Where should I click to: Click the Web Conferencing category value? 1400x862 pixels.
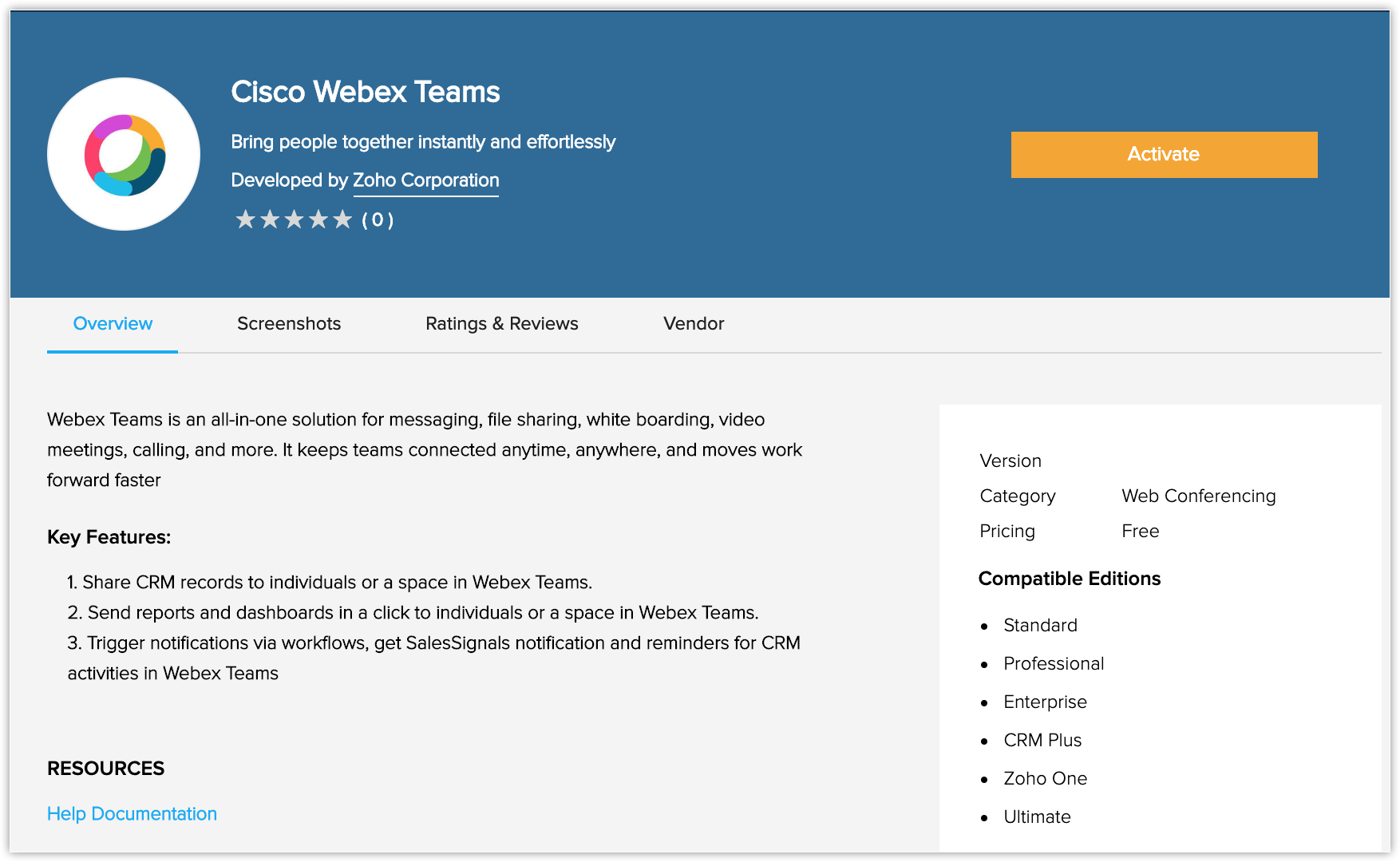pos(1198,496)
